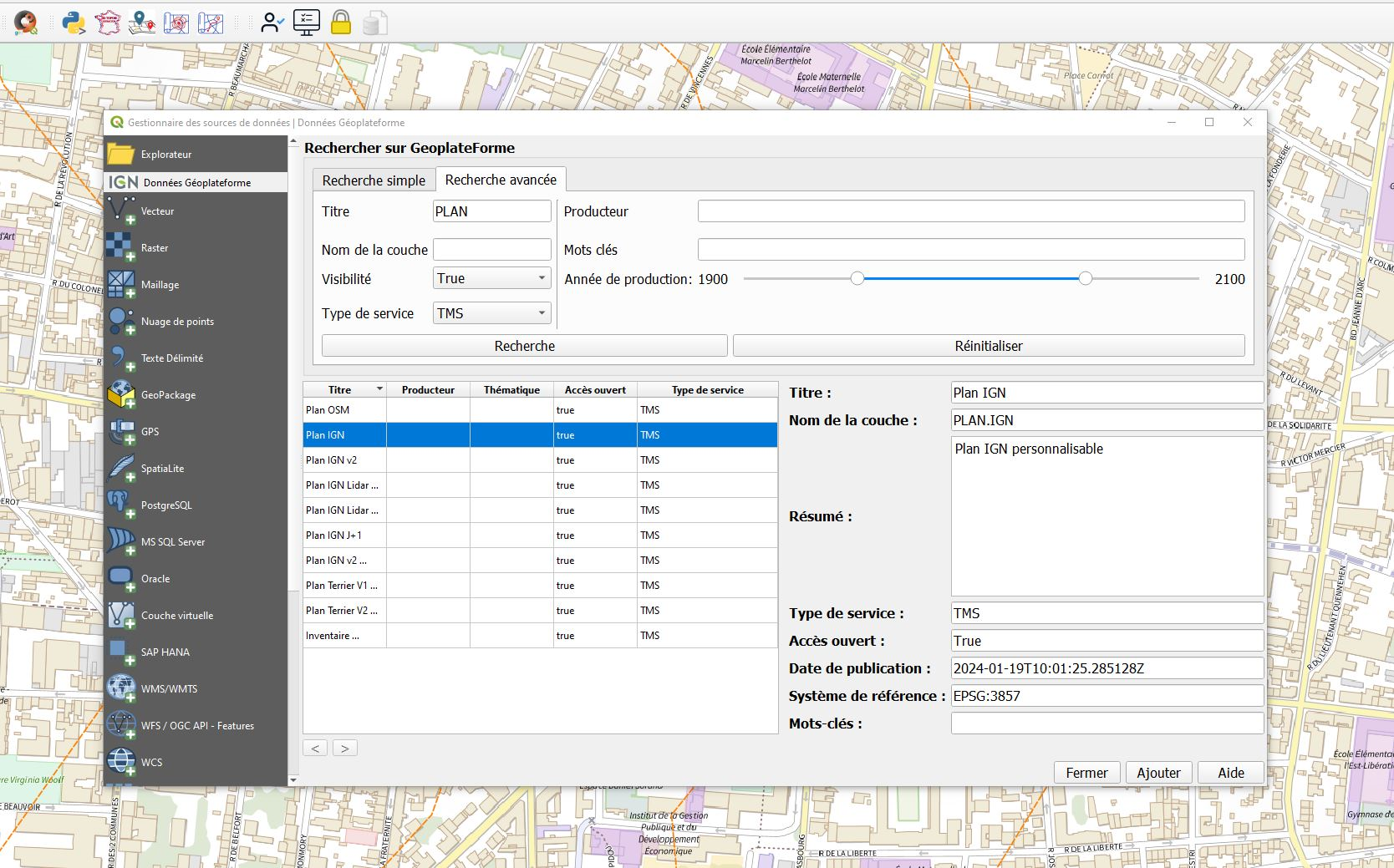Open the SpatiaLite source panel
This screenshot has width=1394, height=868.
click(162, 469)
